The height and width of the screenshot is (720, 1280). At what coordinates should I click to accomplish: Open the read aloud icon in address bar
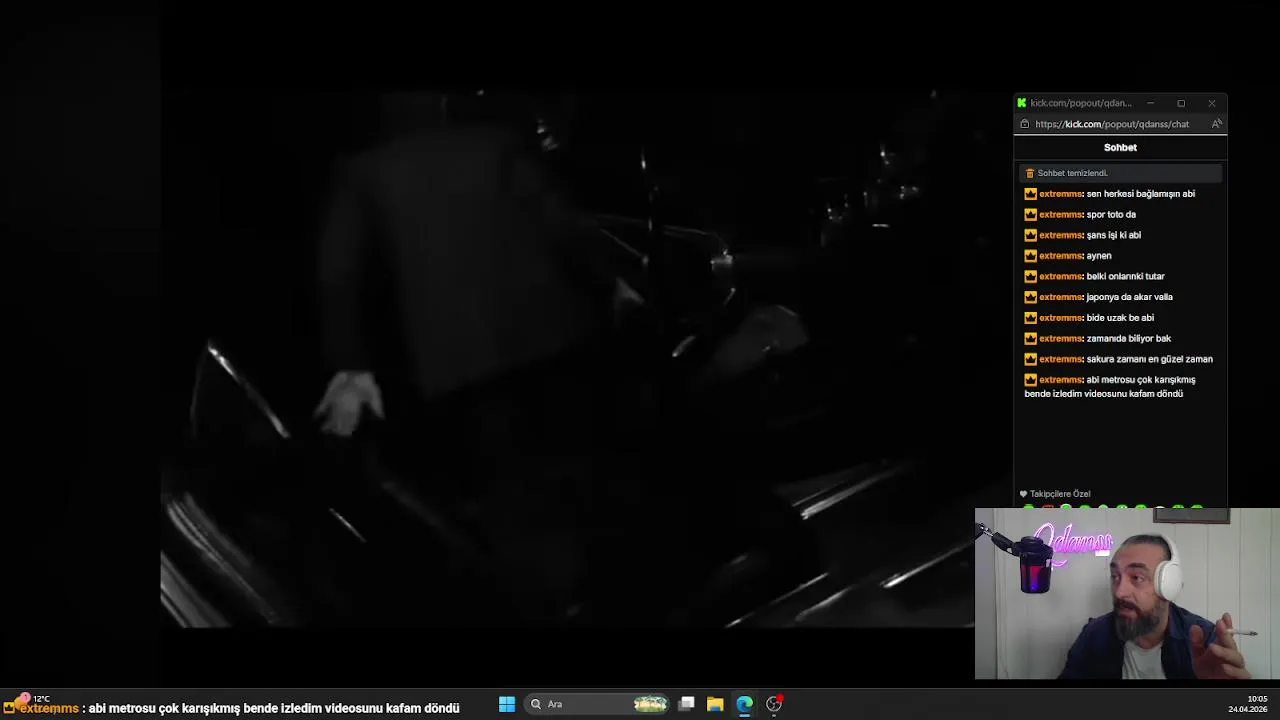pos(1216,124)
